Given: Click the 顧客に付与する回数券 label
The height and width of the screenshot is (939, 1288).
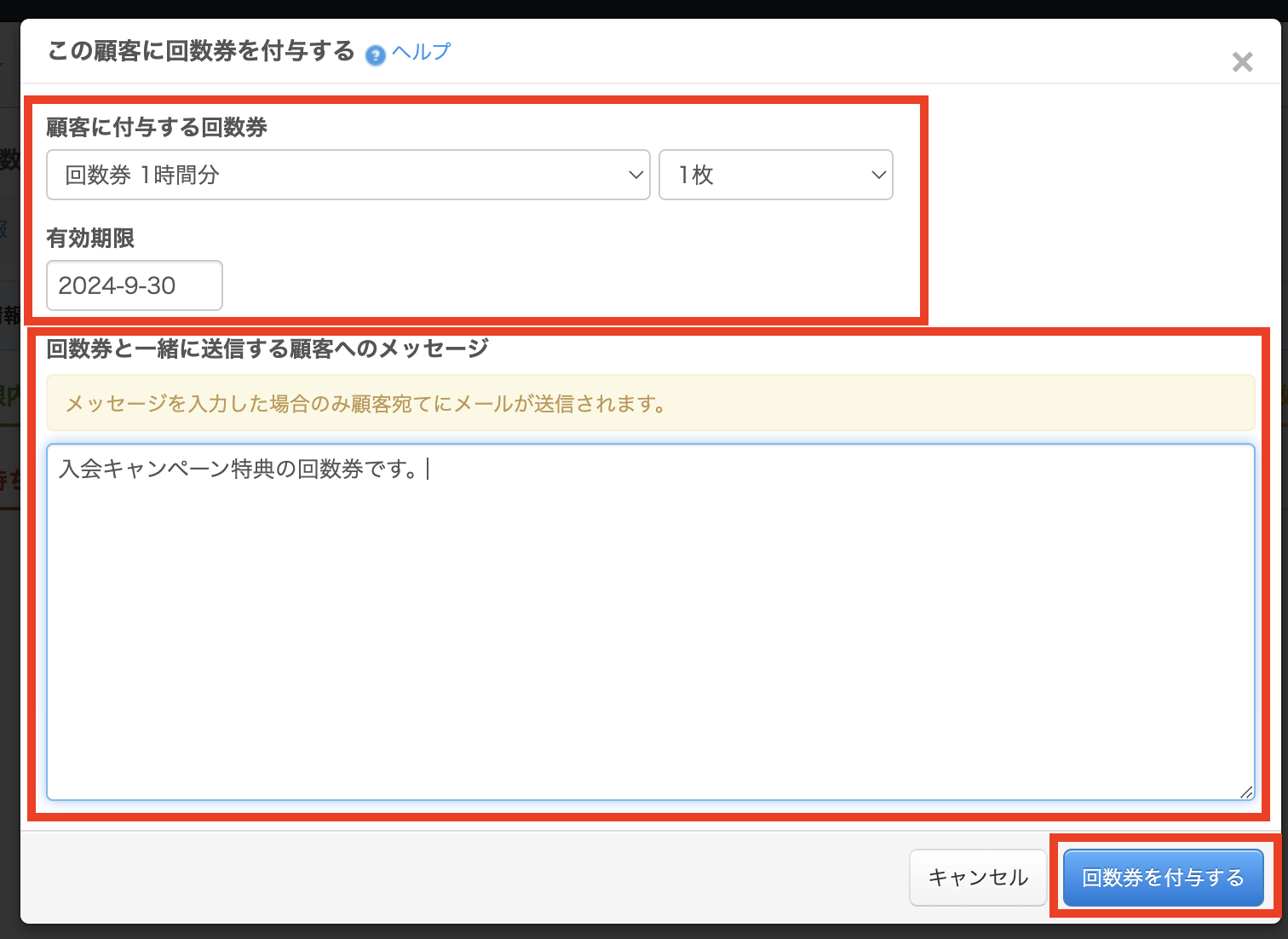Looking at the screenshot, I should point(157,128).
